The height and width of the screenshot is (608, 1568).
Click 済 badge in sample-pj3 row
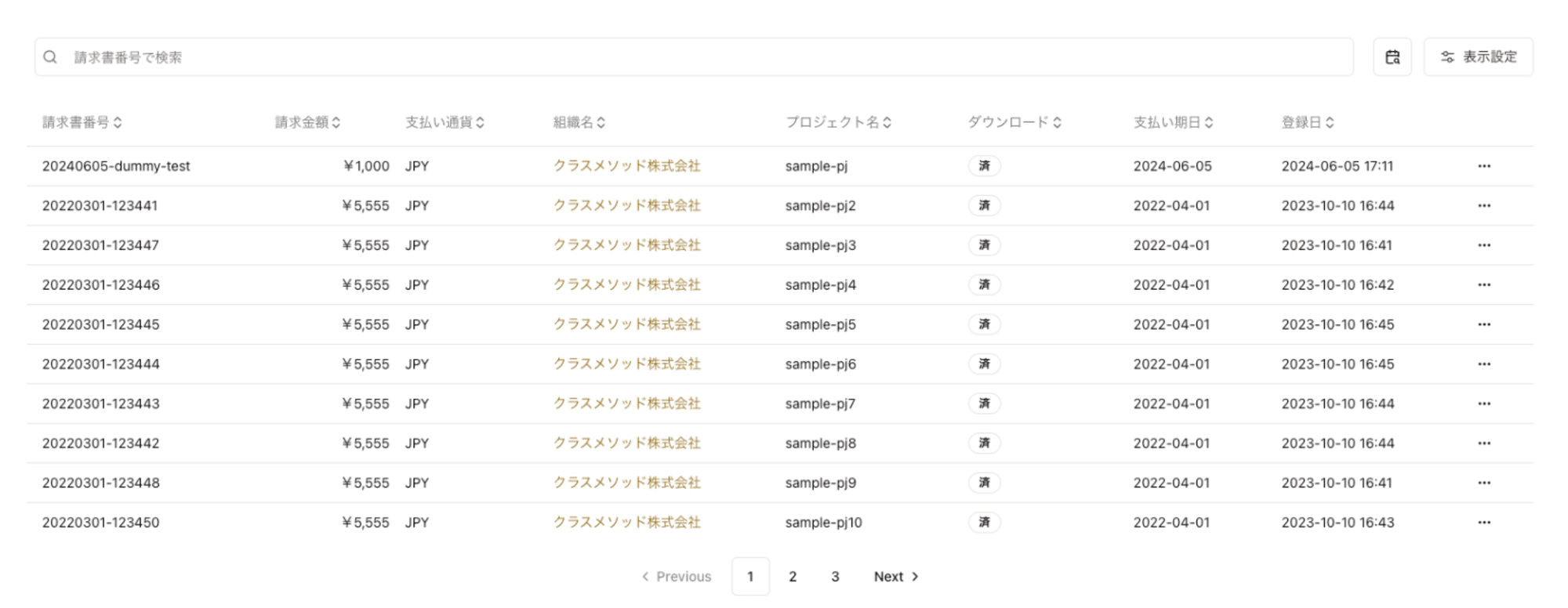pos(984,245)
